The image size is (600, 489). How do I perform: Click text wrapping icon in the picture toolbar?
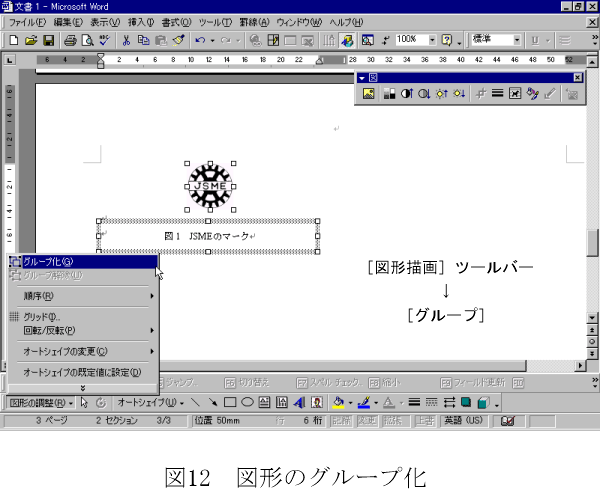(x=515, y=93)
